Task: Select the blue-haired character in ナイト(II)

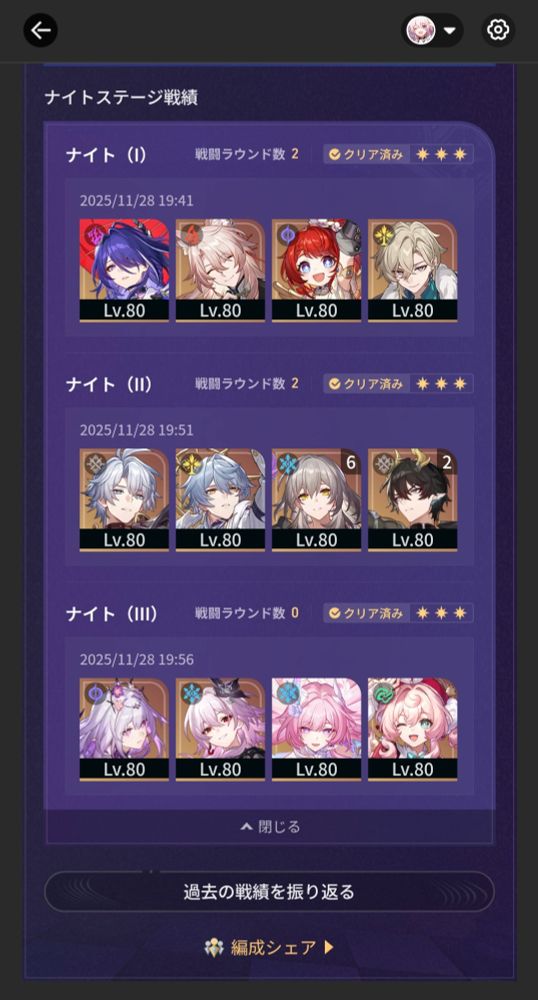Action: pos(221,500)
